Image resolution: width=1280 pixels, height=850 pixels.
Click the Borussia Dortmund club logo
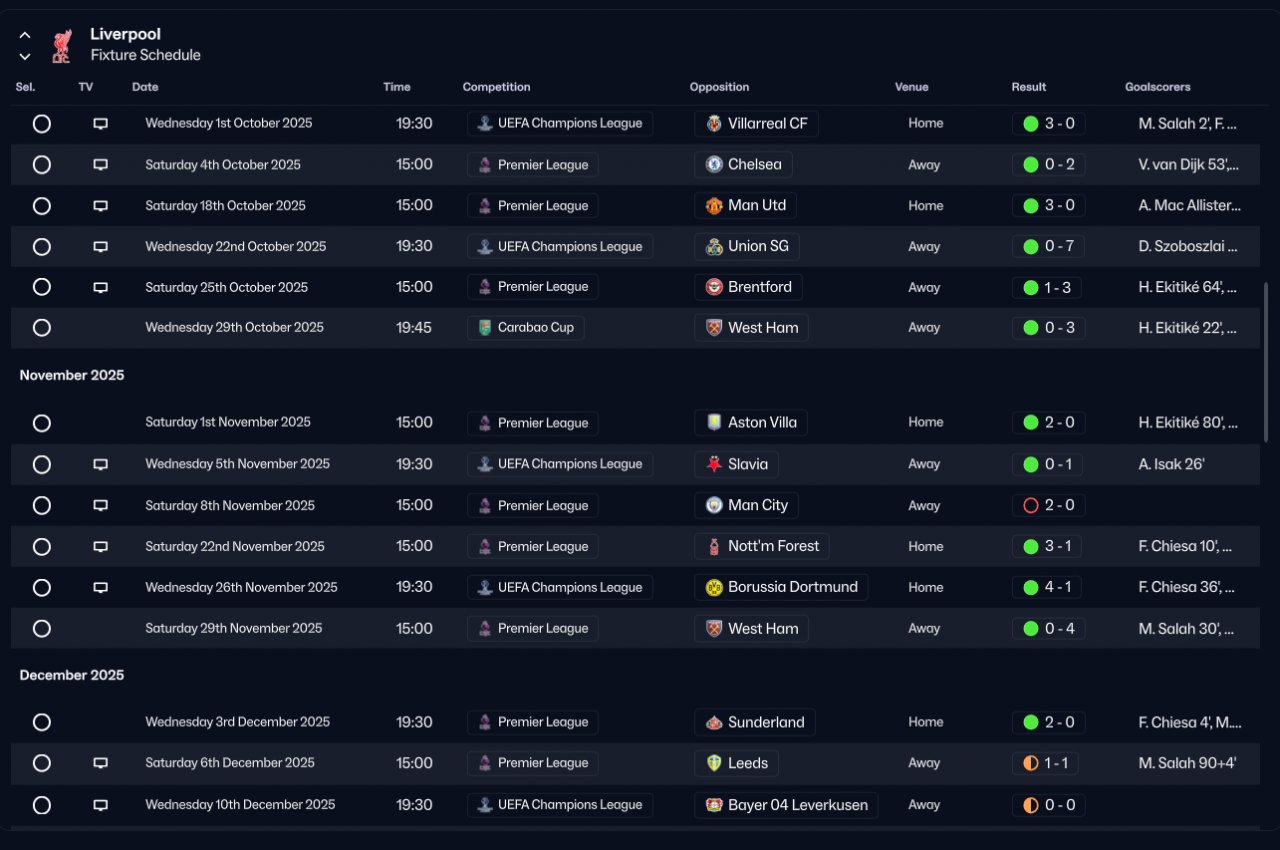point(714,588)
